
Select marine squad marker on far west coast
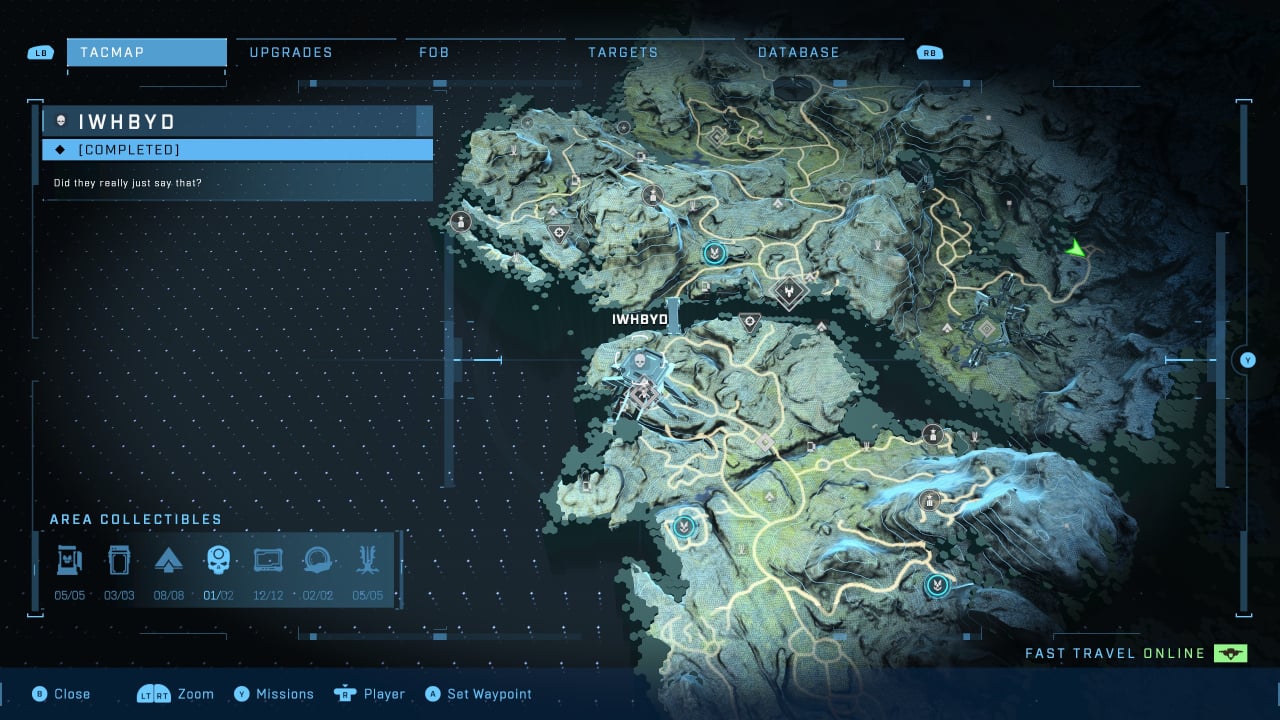point(461,221)
